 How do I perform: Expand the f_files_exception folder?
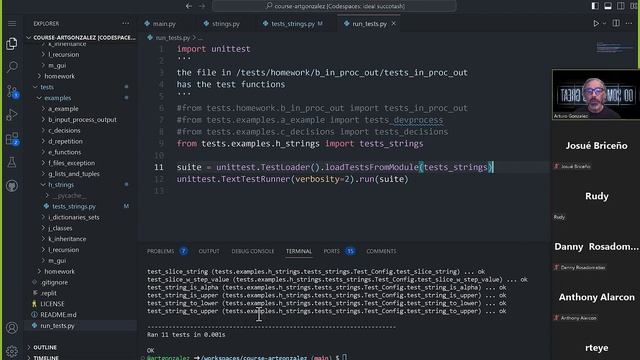click(71, 163)
